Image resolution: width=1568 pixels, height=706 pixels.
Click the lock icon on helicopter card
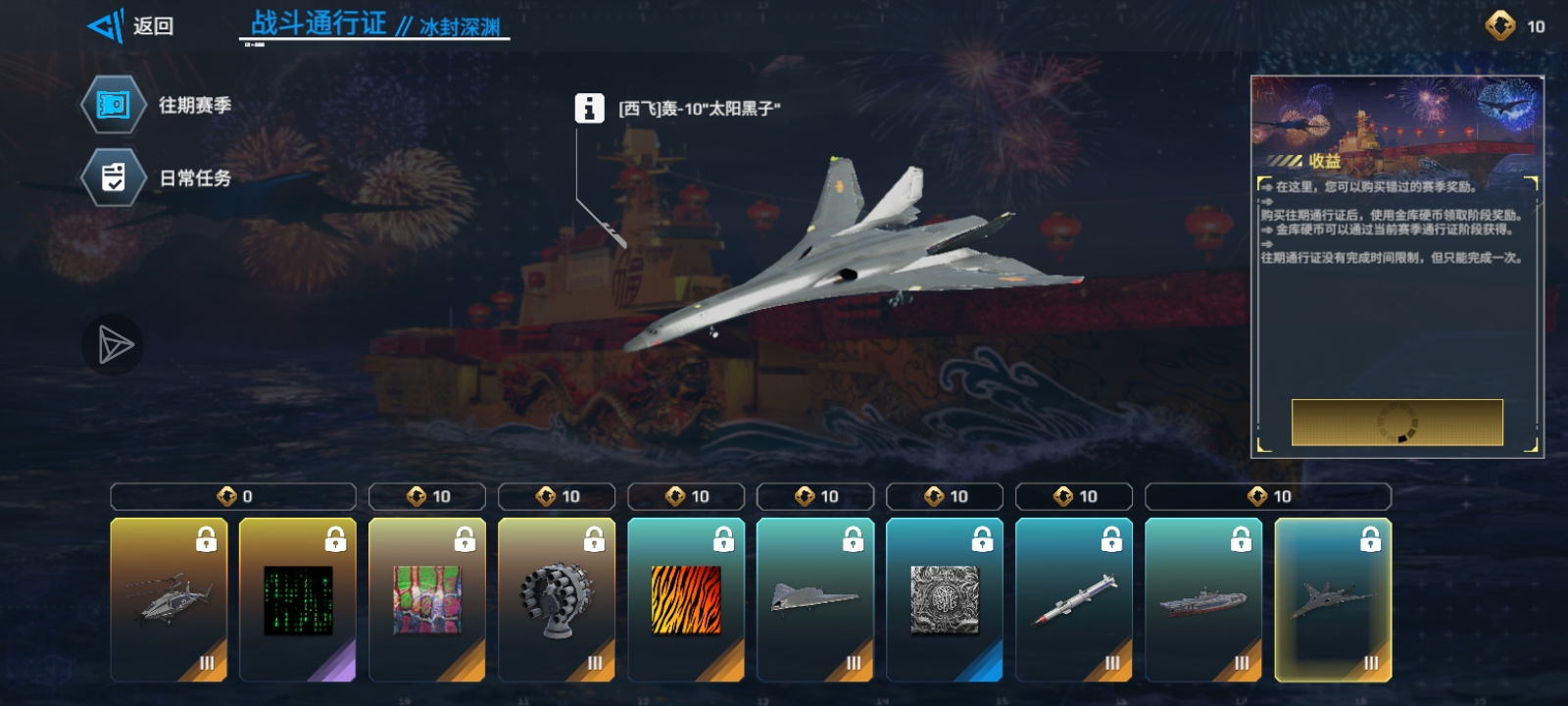click(206, 539)
